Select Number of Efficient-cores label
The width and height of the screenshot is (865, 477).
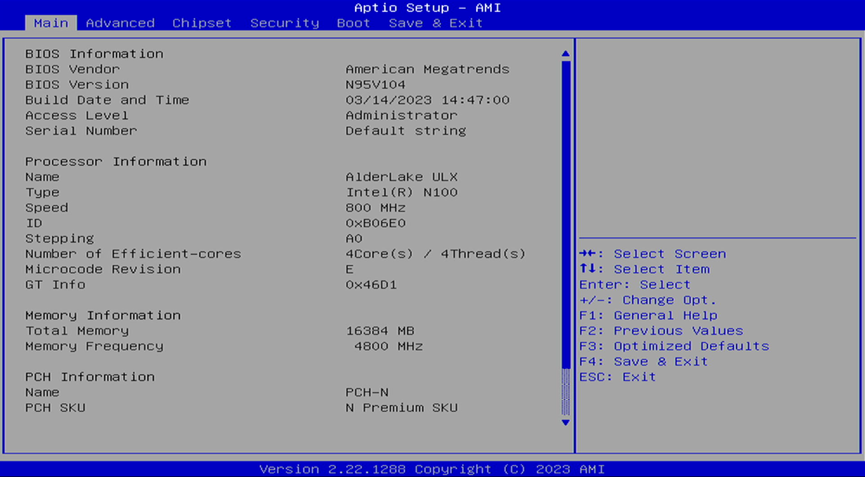point(133,254)
